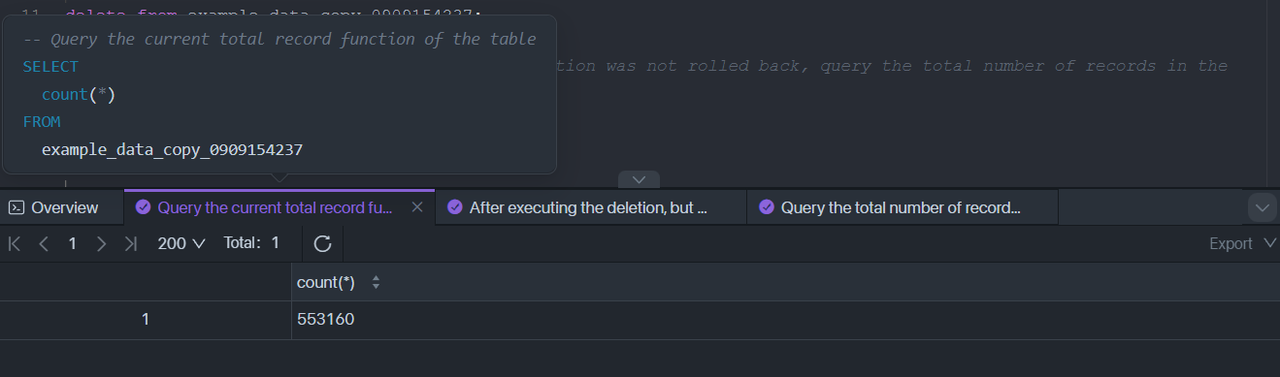Go to first page of results

point(15,243)
